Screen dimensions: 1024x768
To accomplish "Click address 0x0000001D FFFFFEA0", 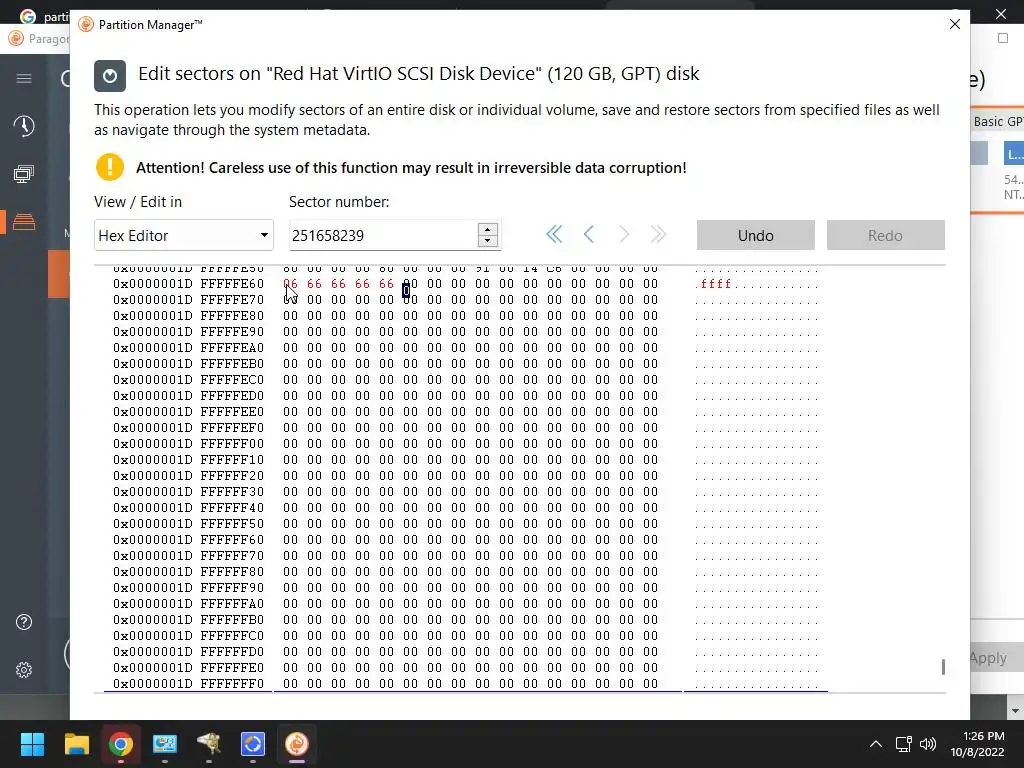I will 188,348.
